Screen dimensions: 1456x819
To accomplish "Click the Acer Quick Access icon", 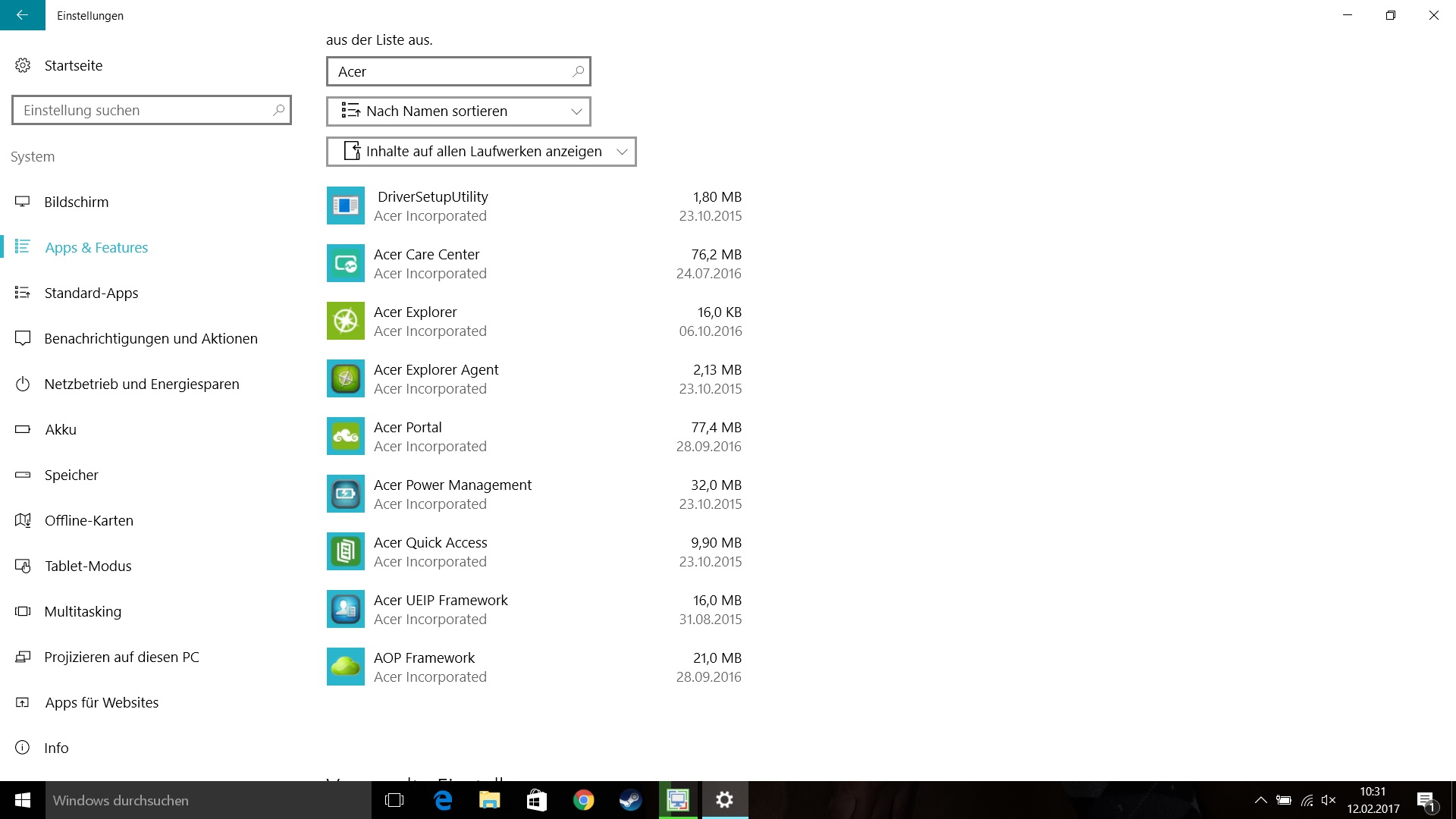I will (345, 551).
